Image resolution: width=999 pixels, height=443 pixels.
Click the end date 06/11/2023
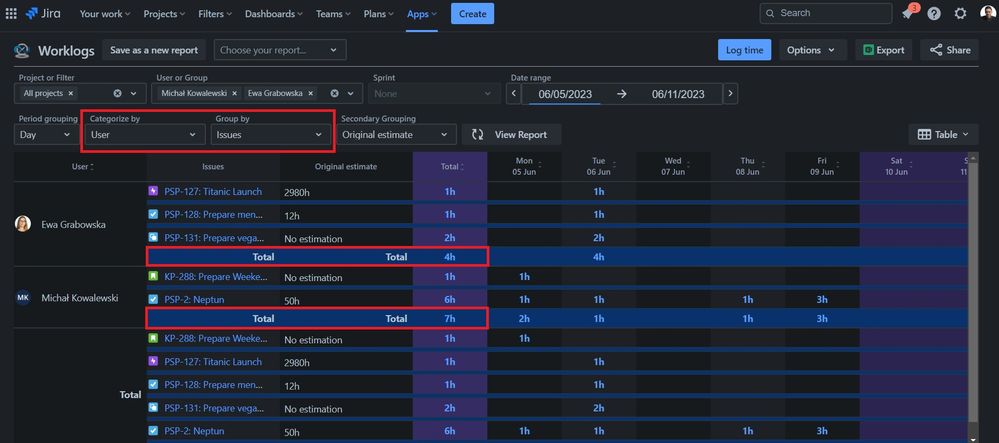pyautogui.click(x=678, y=94)
